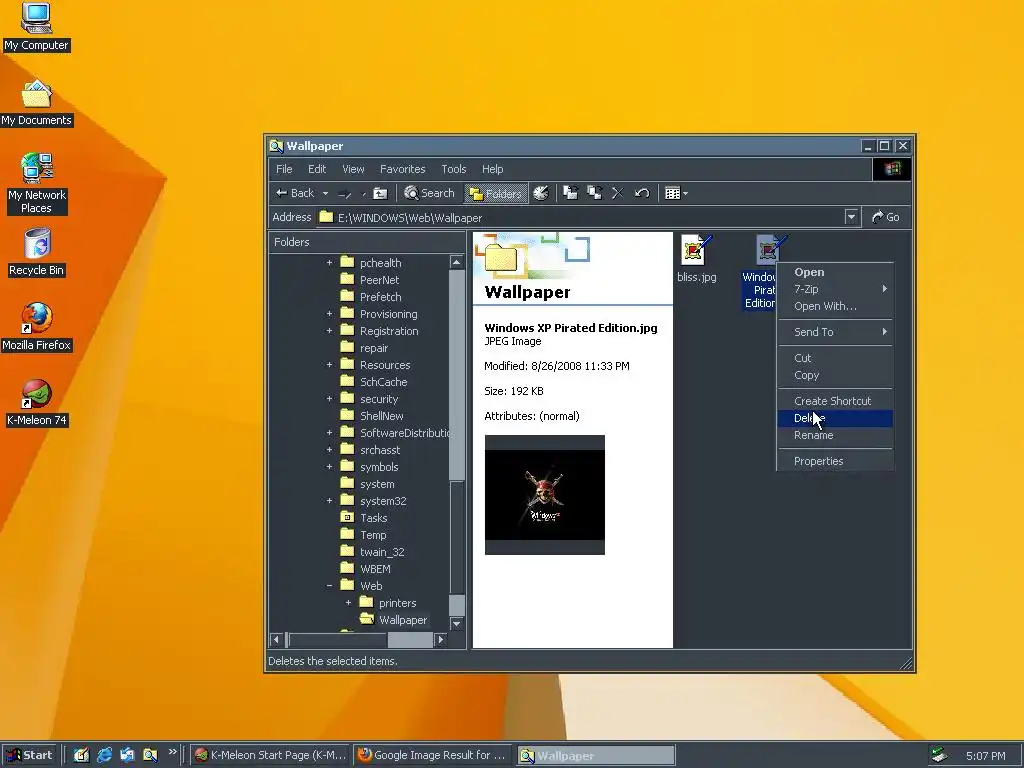Open Mozilla Firefox desktop shortcut
The height and width of the screenshot is (768, 1024).
[36, 328]
